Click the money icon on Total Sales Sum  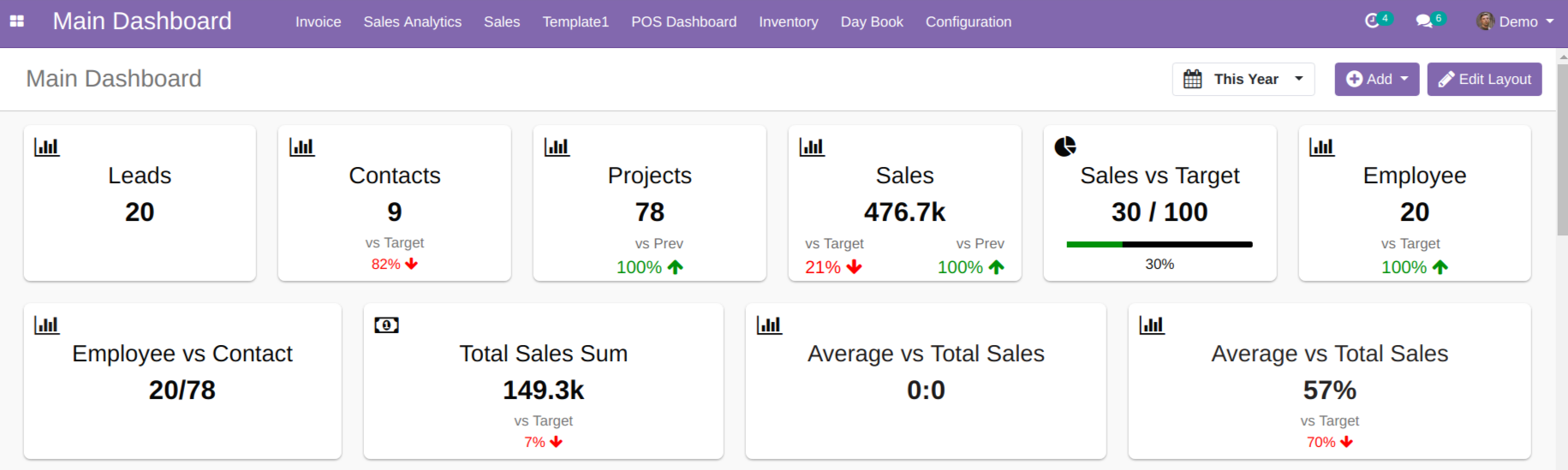point(386,325)
